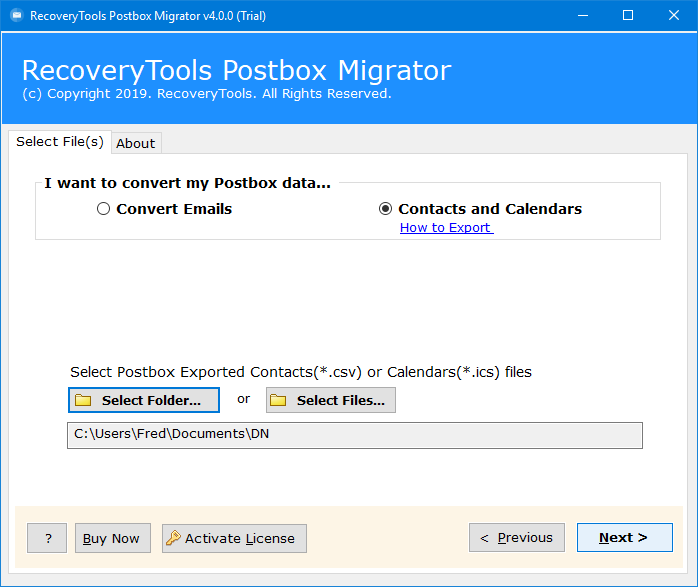Switch to the About tab
698x587 pixels.
(x=136, y=143)
